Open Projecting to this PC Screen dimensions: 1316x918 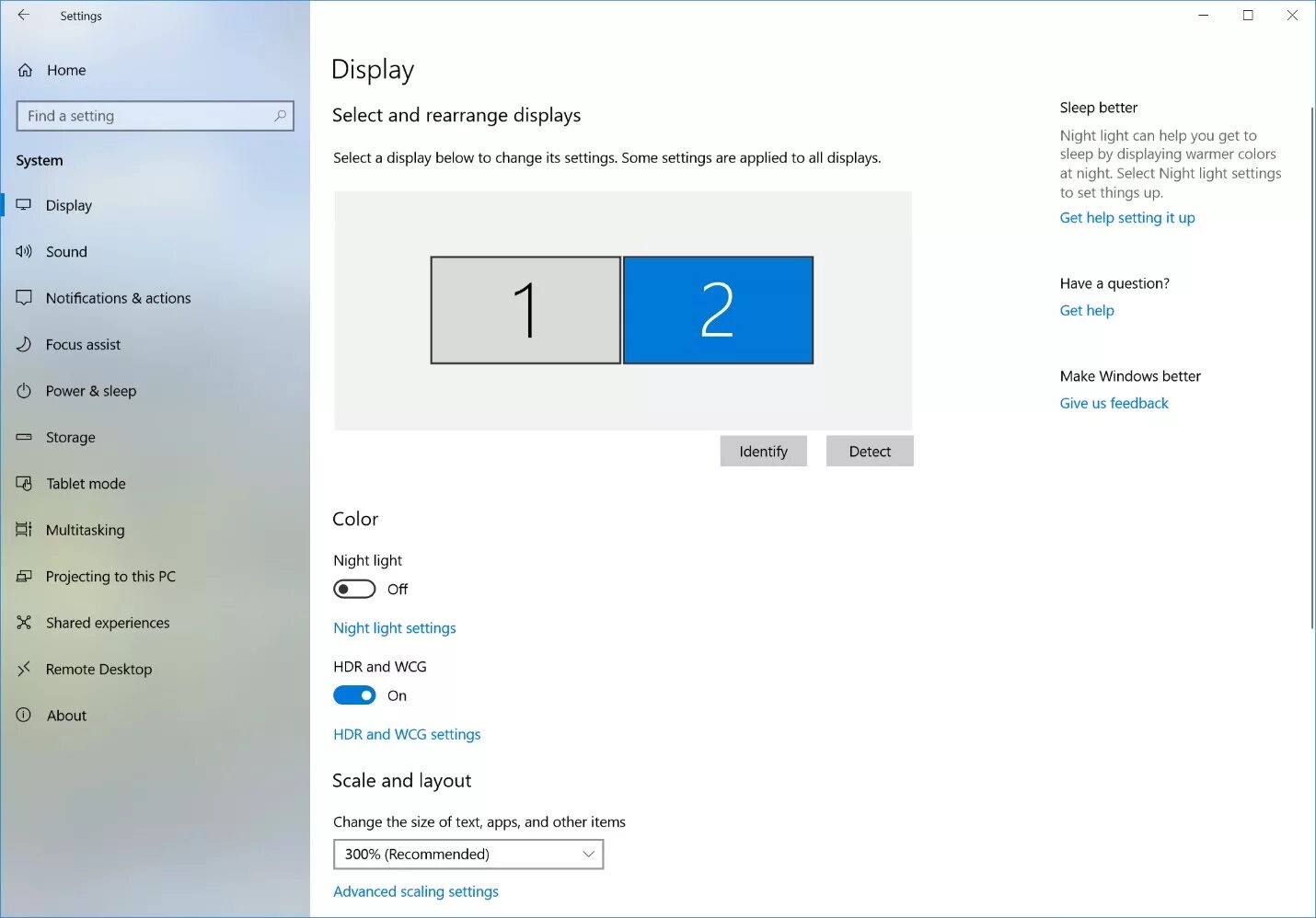pos(110,576)
